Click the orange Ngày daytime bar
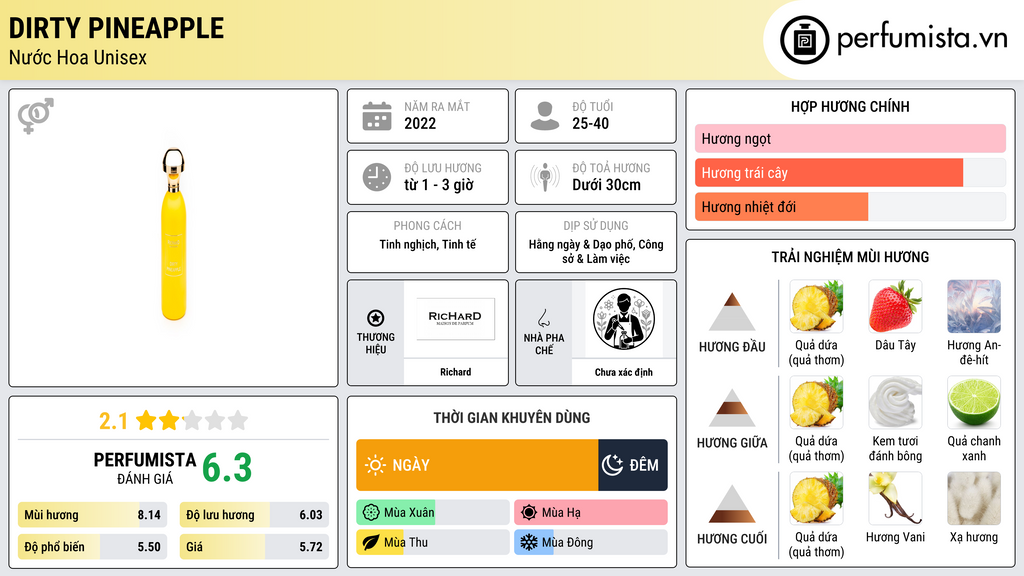1024x576 pixels. click(x=477, y=465)
